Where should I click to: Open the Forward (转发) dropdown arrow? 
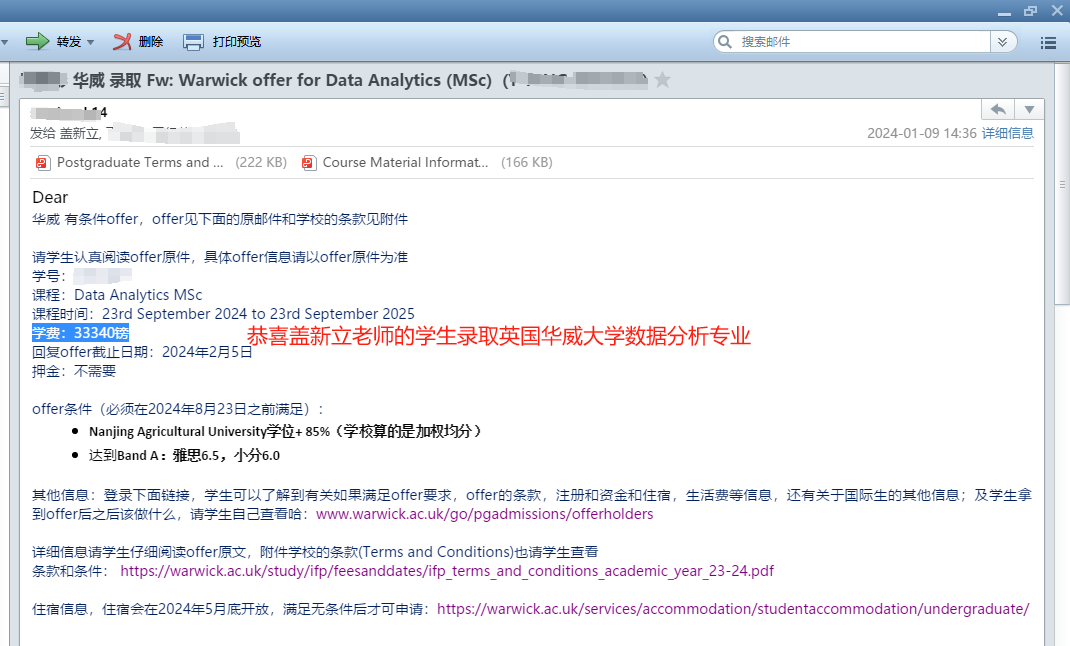pyautogui.click(x=90, y=43)
